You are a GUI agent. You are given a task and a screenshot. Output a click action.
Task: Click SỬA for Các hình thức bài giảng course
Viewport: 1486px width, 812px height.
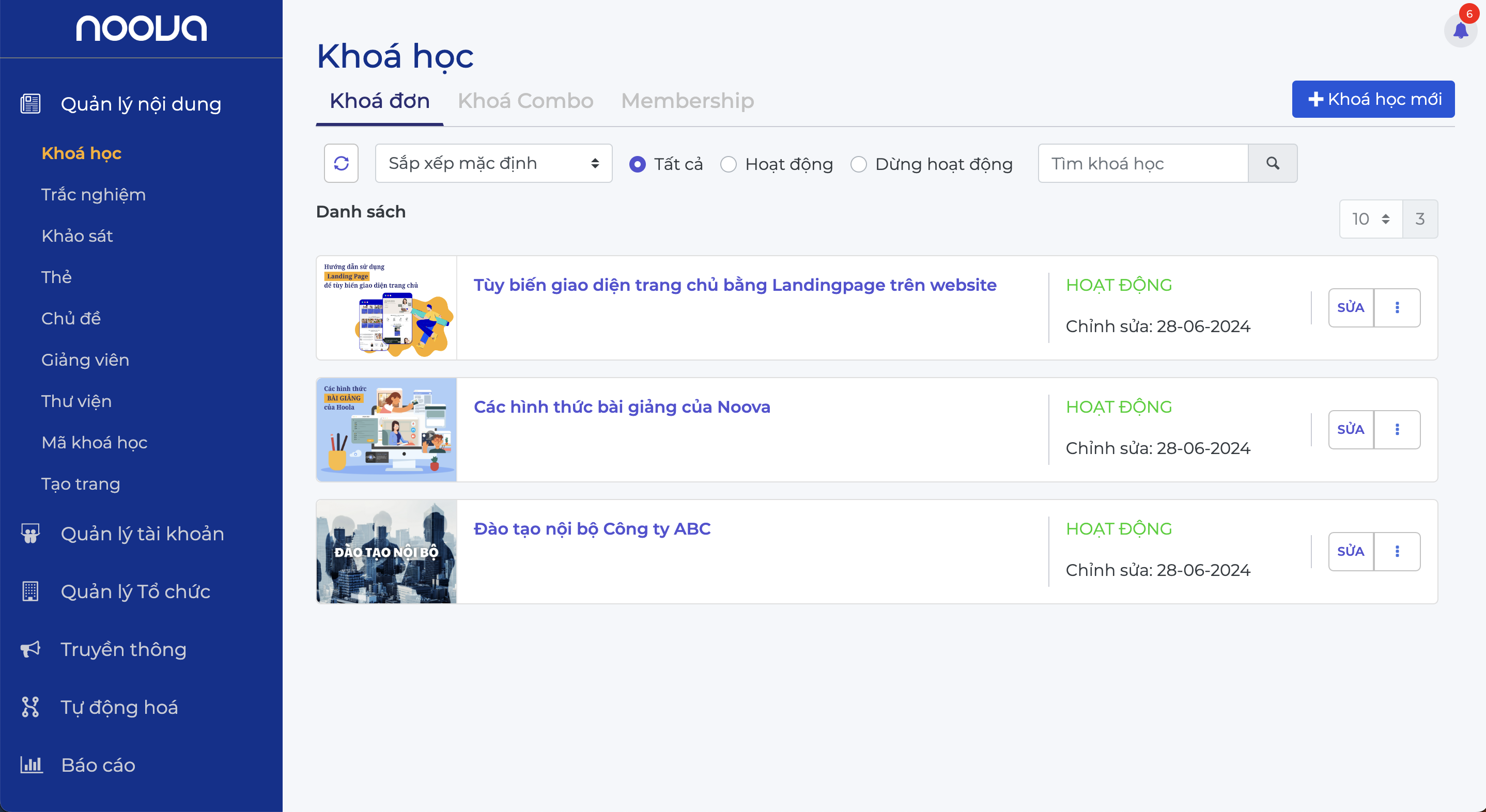pyautogui.click(x=1351, y=429)
